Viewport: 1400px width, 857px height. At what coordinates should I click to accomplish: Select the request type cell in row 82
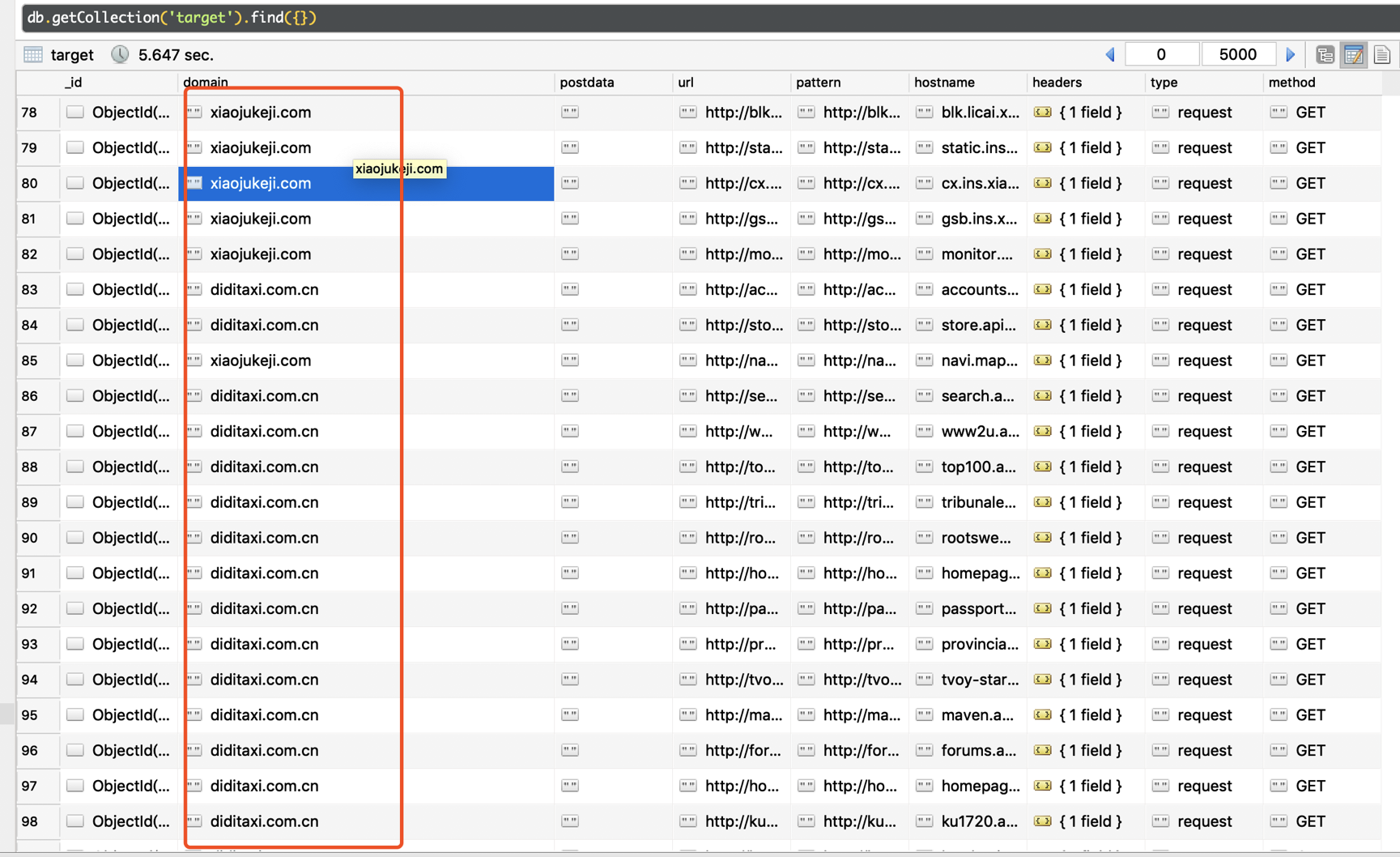1204,254
